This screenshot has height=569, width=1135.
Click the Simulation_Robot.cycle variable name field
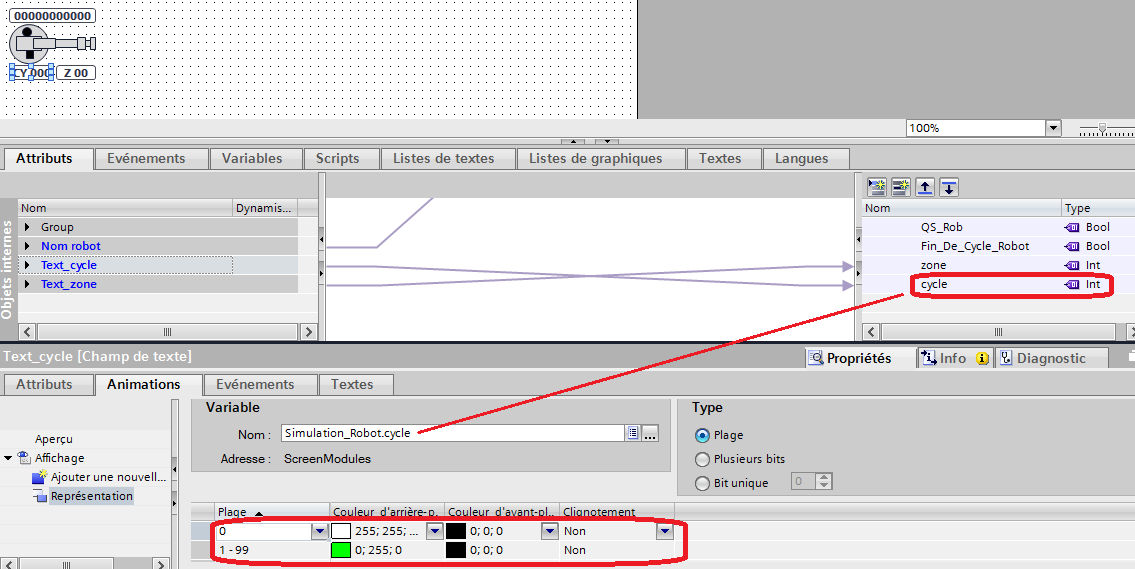(x=453, y=433)
